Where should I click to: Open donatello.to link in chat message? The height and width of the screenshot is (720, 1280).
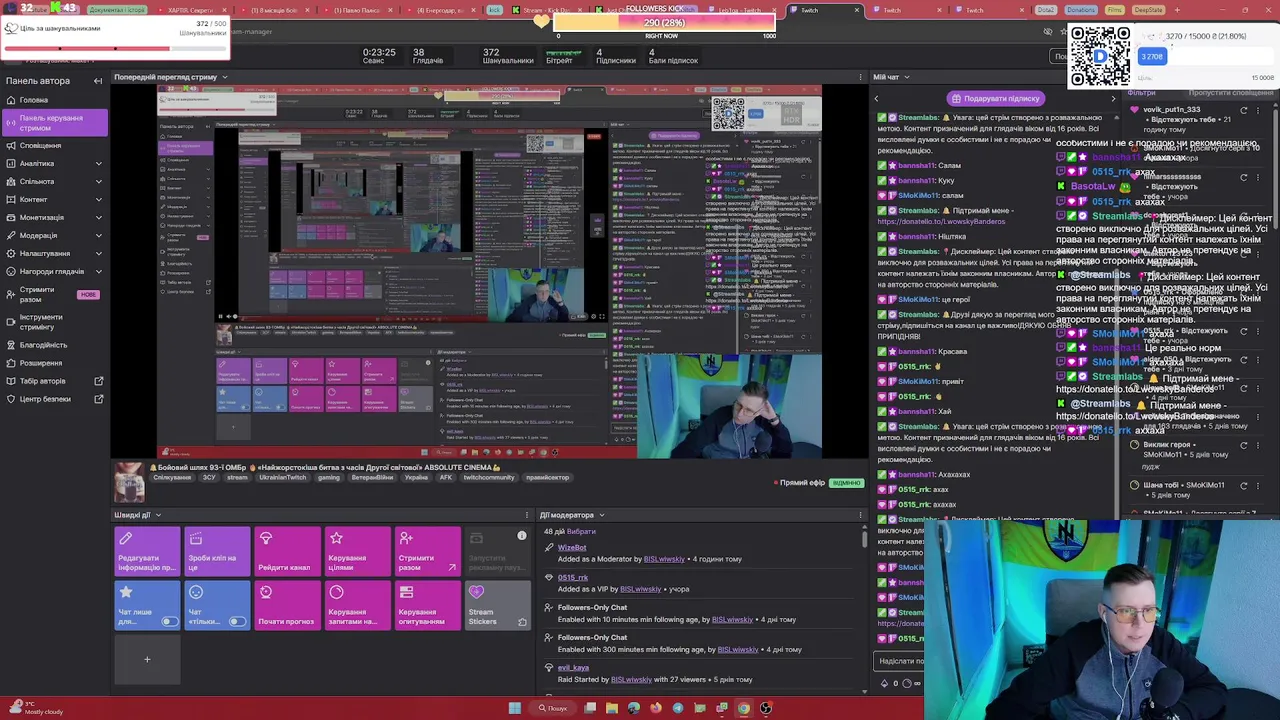pyautogui.click(x=941, y=221)
